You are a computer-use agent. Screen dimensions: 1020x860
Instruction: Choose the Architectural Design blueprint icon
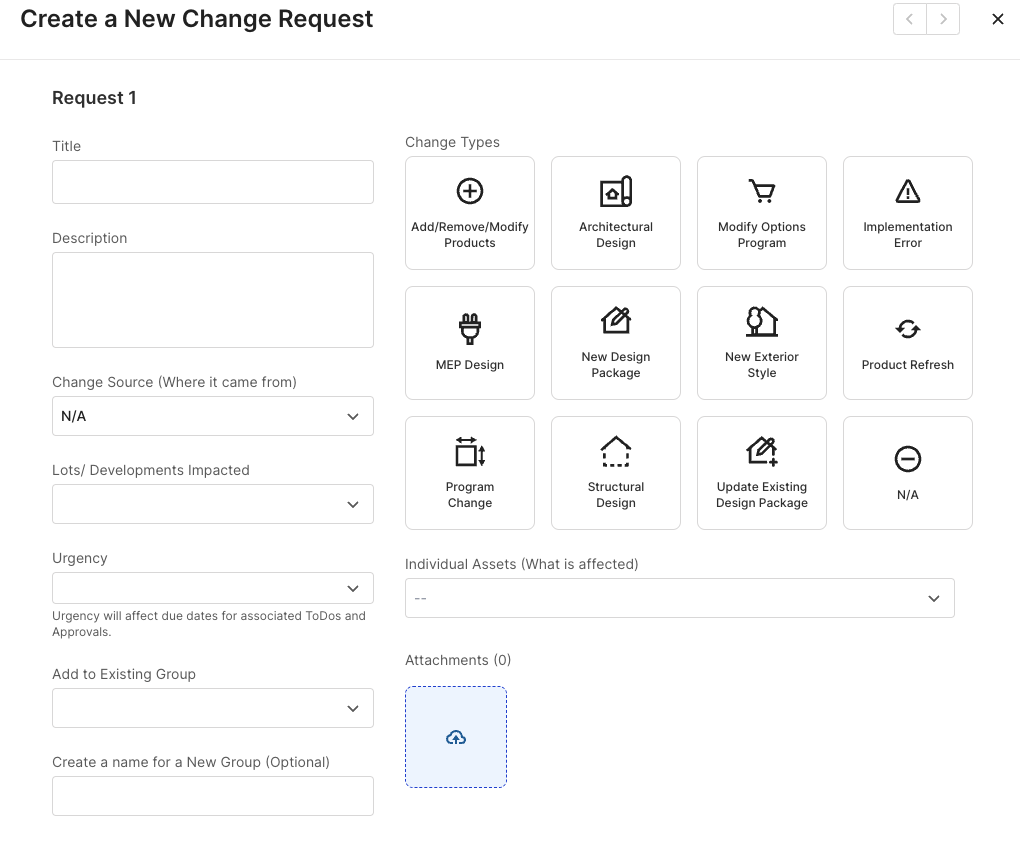coord(615,191)
